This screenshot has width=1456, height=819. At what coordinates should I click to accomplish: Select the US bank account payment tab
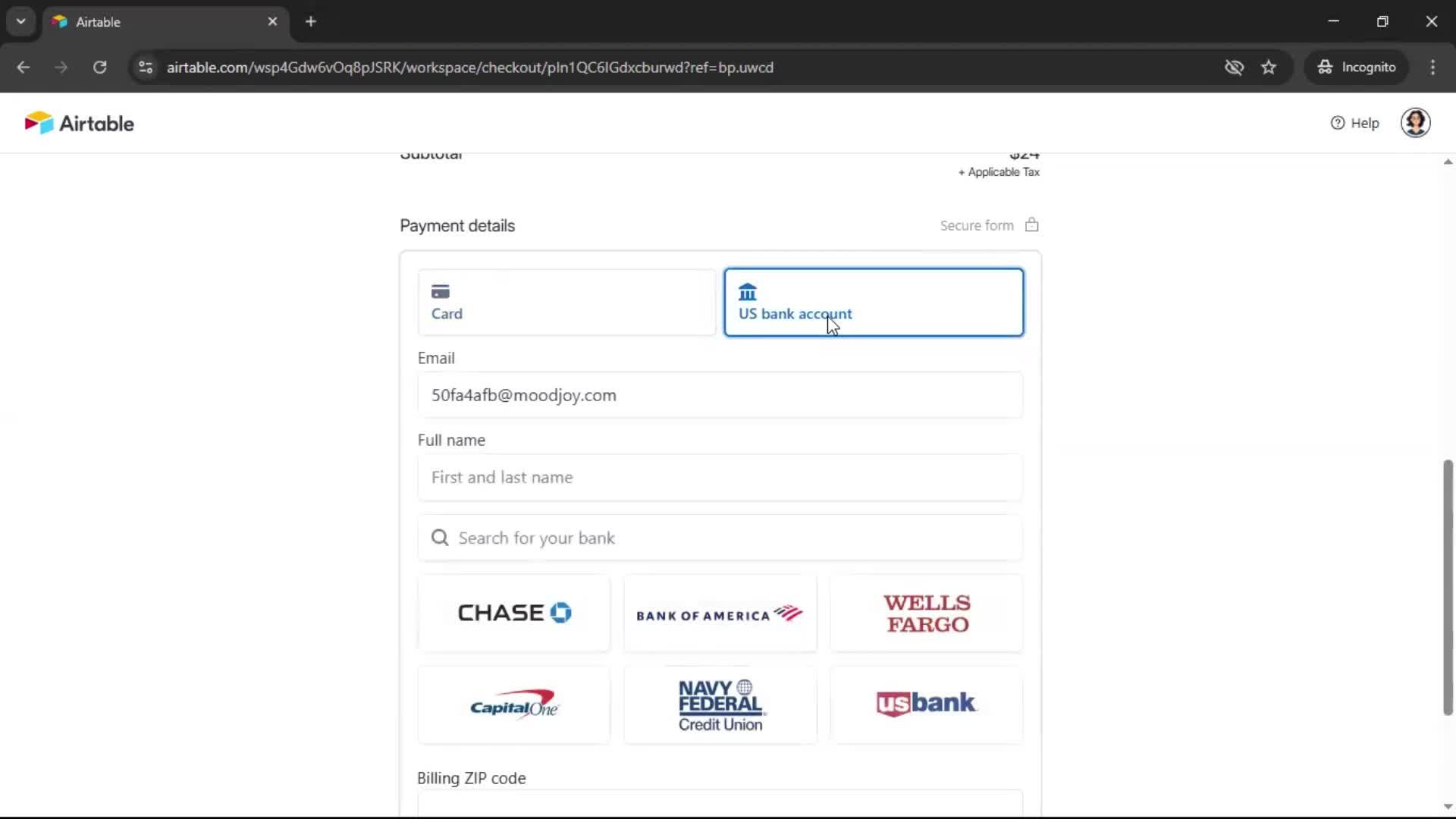pyautogui.click(x=874, y=303)
